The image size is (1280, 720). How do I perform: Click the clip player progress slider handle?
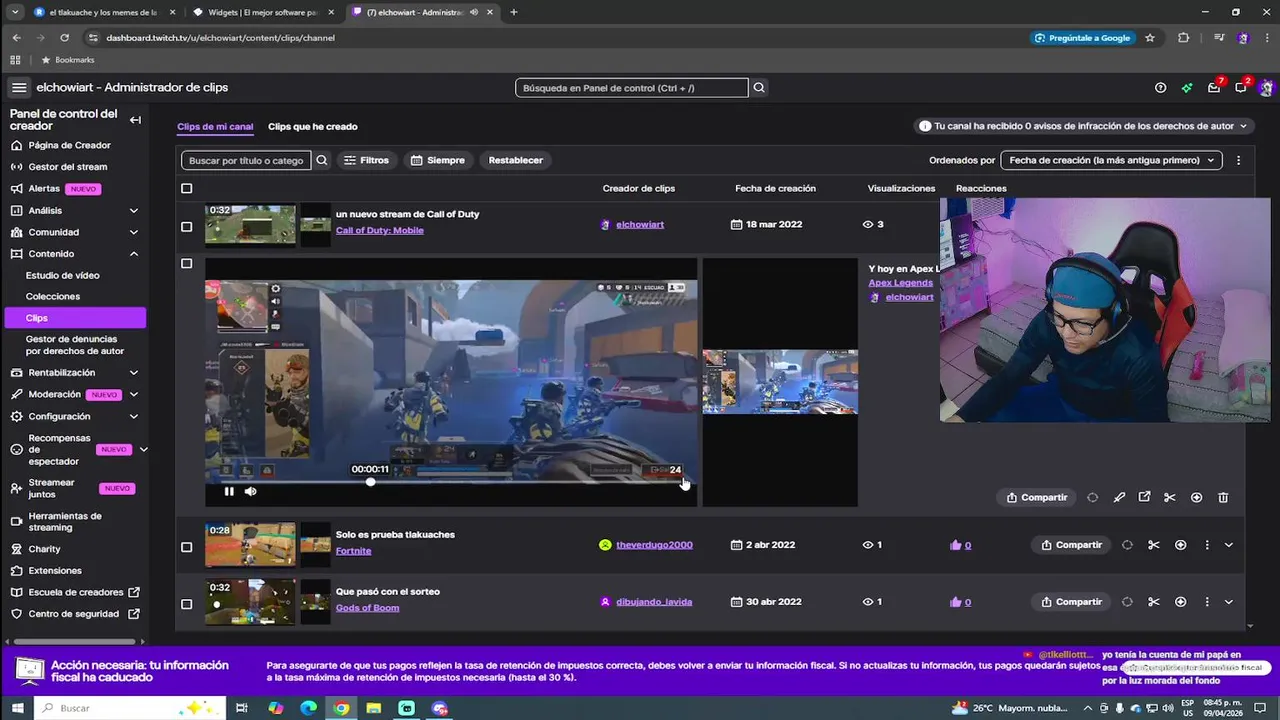click(x=370, y=482)
